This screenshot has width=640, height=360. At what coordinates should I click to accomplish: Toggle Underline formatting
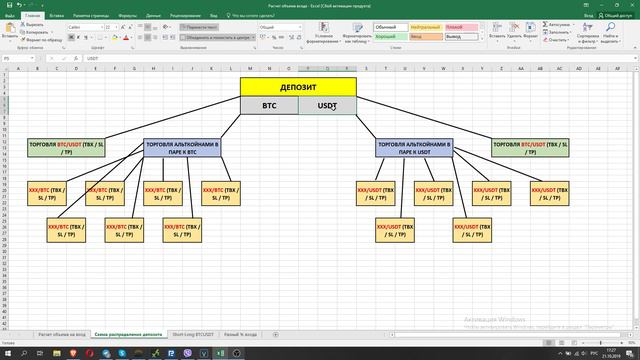click(x=86, y=37)
